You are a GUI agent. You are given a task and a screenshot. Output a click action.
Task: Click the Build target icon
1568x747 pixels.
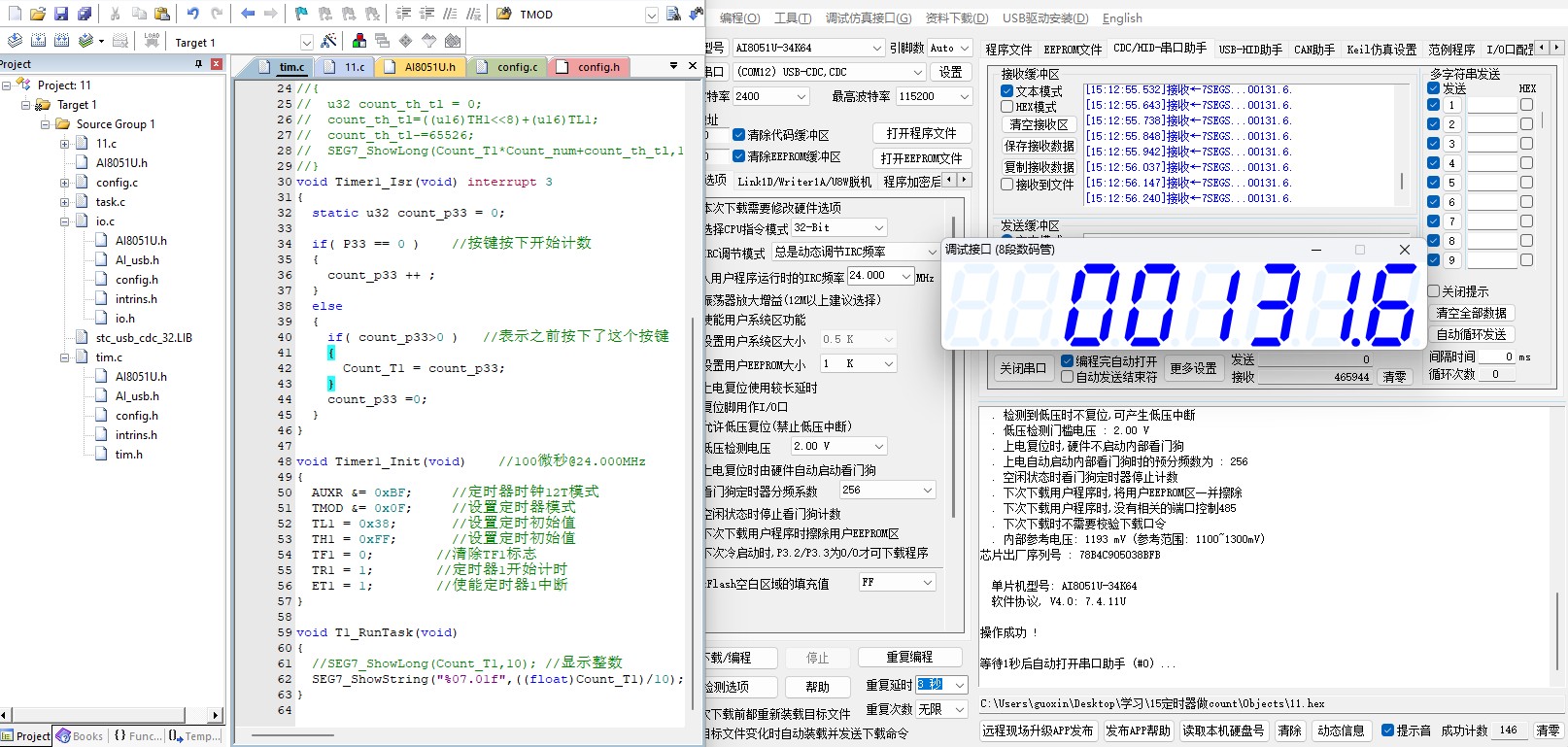38,41
